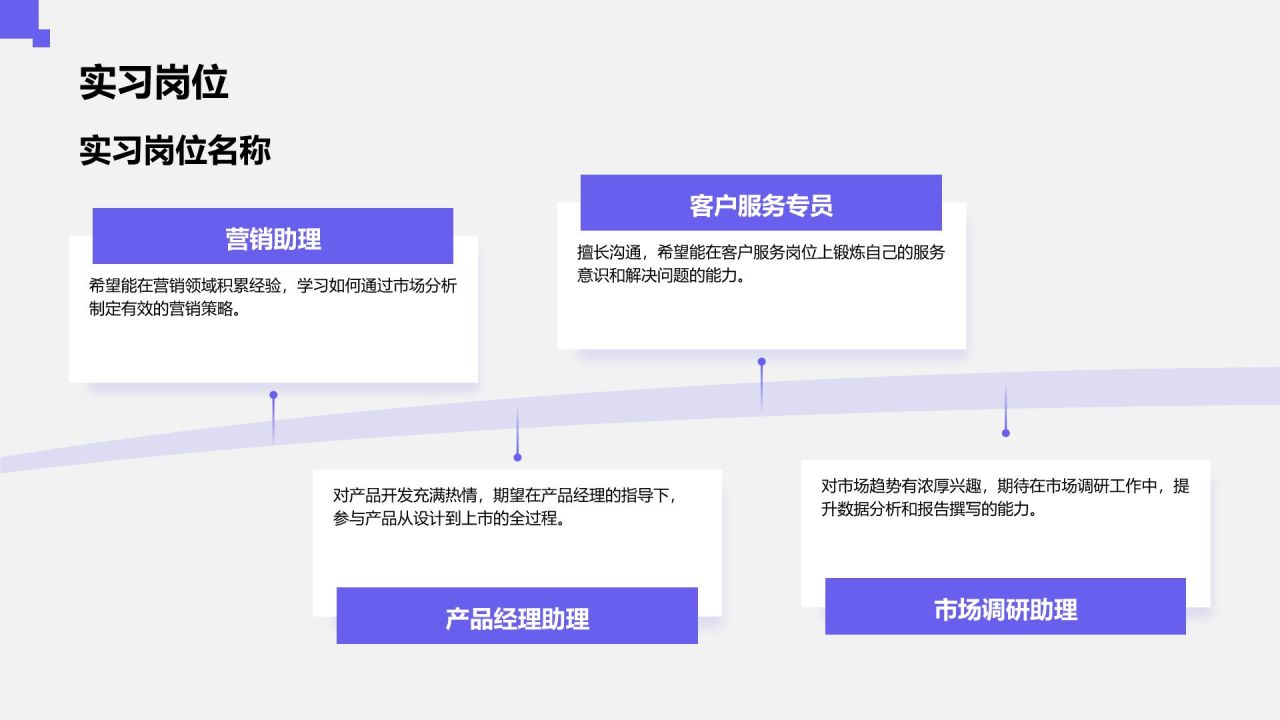Select the text starting 擅长沟通
The height and width of the screenshot is (720, 1280).
coord(761,264)
